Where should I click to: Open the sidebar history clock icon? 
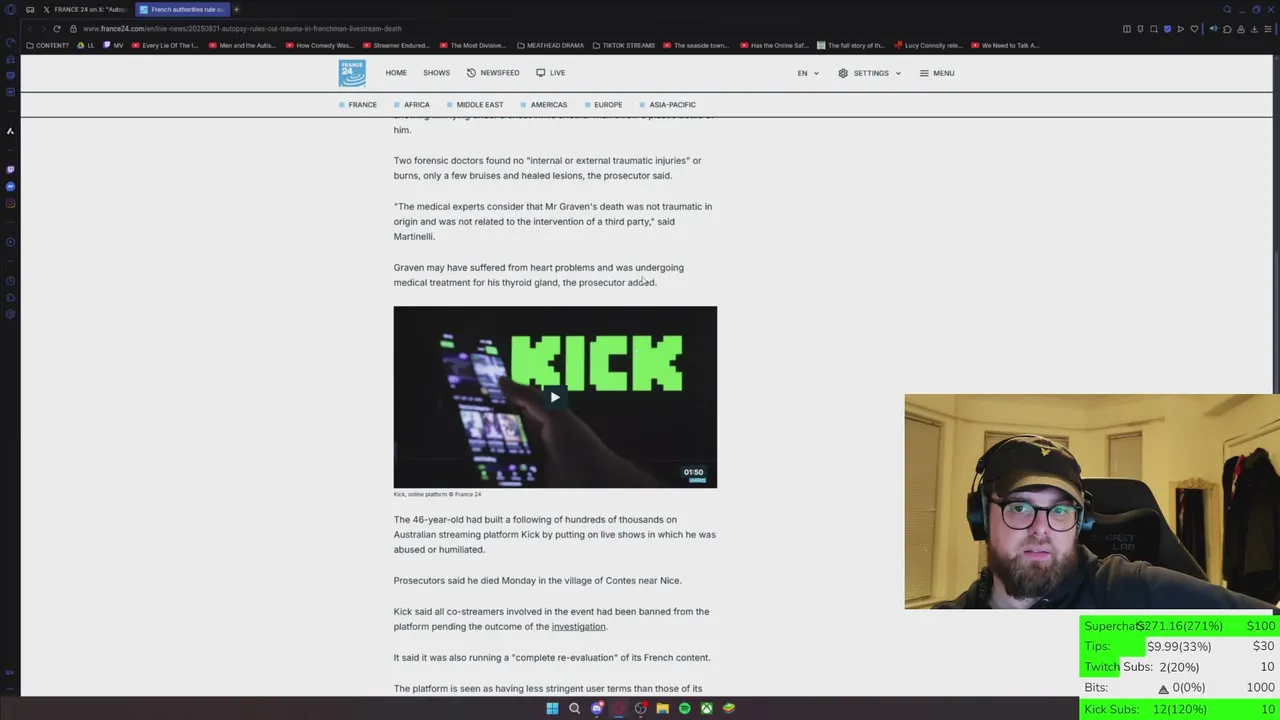[x=10, y=281]
